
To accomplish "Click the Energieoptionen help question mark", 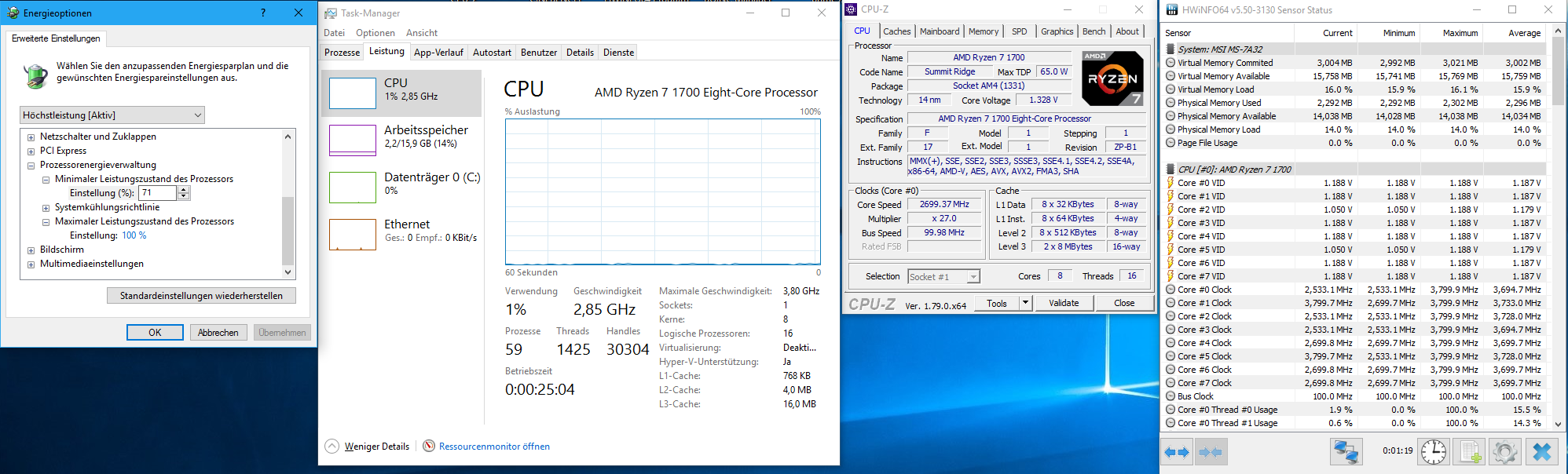I will (x=263, y=13).
